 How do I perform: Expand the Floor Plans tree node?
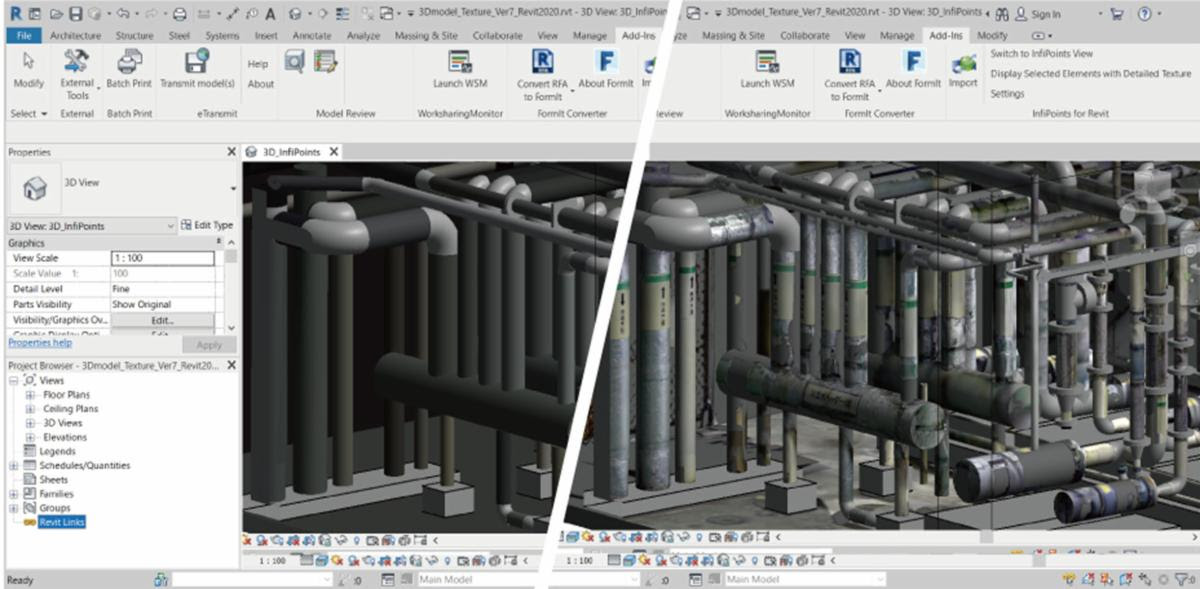pos(29,395)
